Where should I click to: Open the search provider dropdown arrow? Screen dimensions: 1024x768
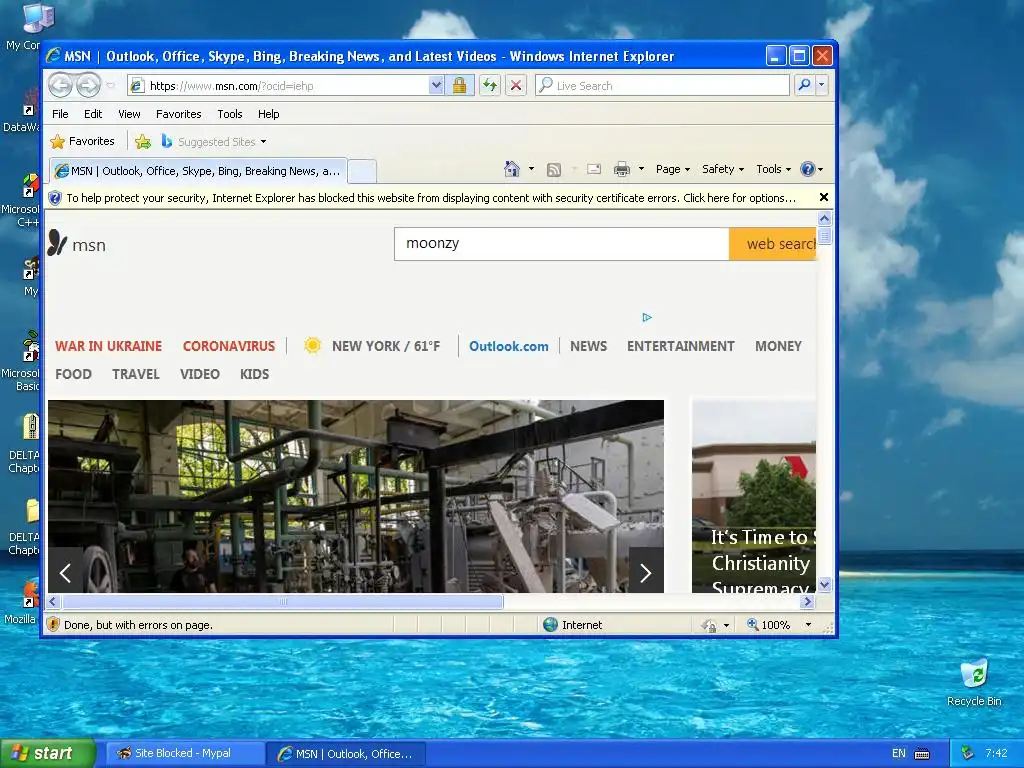(x=822, y=85)
